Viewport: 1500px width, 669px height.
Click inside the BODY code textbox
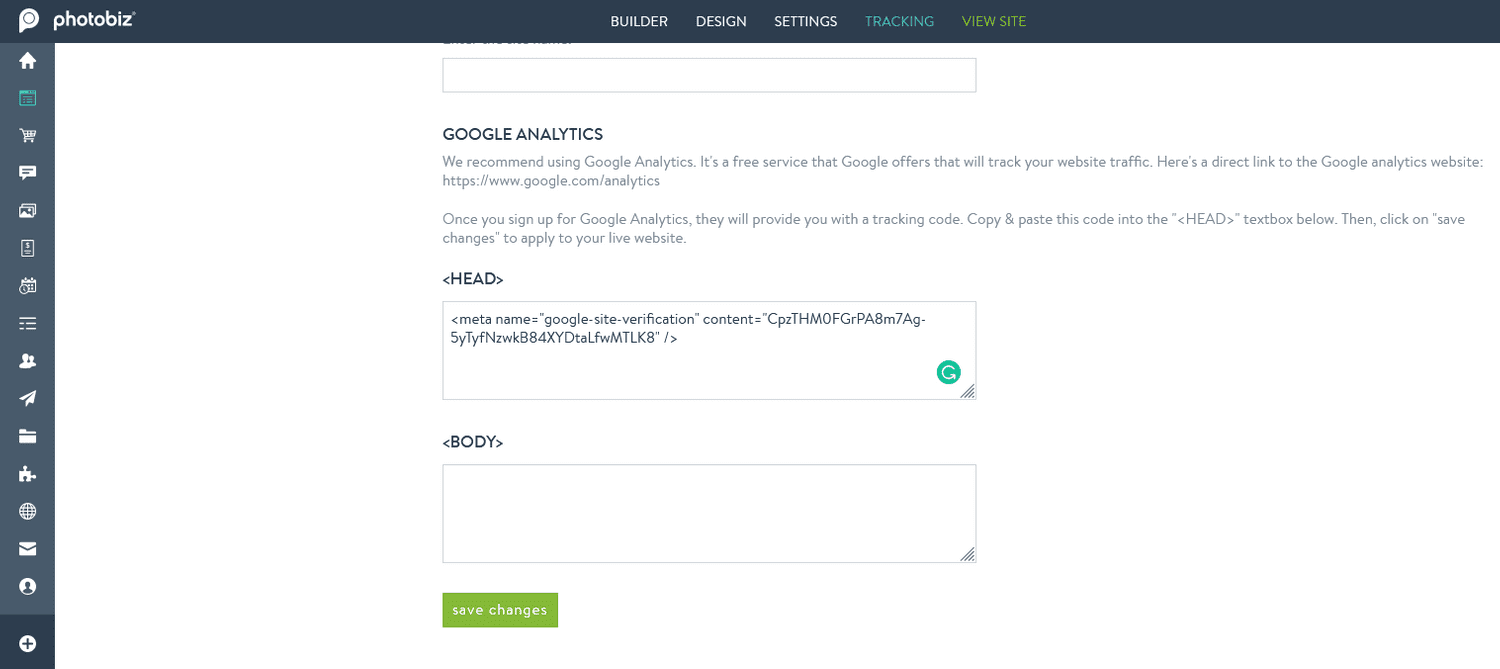[x=709, y=512]
